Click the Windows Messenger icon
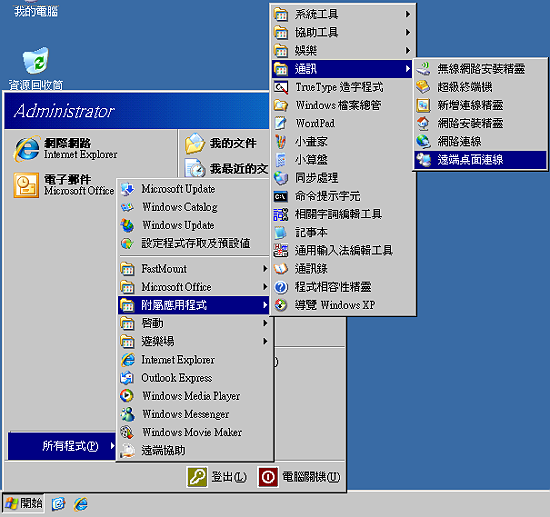 (127, 415)
